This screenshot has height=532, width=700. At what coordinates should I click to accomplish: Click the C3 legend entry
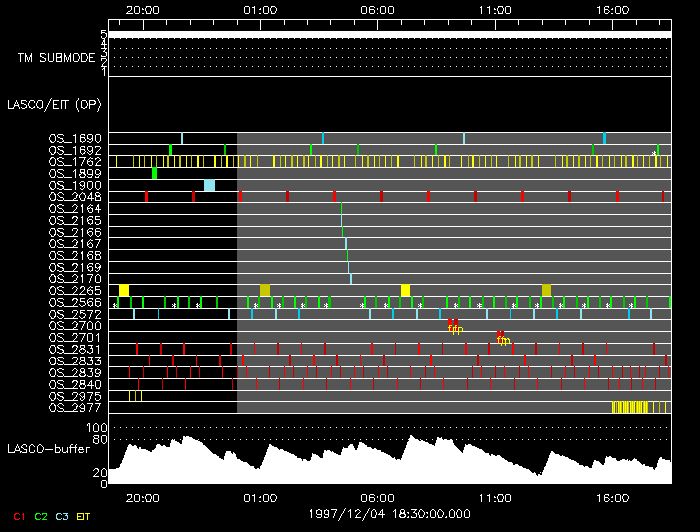[x=62, y=516]
